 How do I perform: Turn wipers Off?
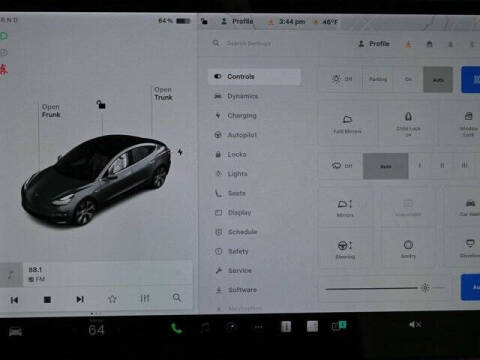point(341,166)
